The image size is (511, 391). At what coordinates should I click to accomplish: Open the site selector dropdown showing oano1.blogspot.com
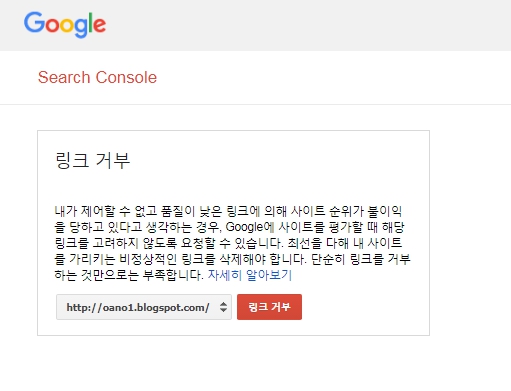[144, 307]
